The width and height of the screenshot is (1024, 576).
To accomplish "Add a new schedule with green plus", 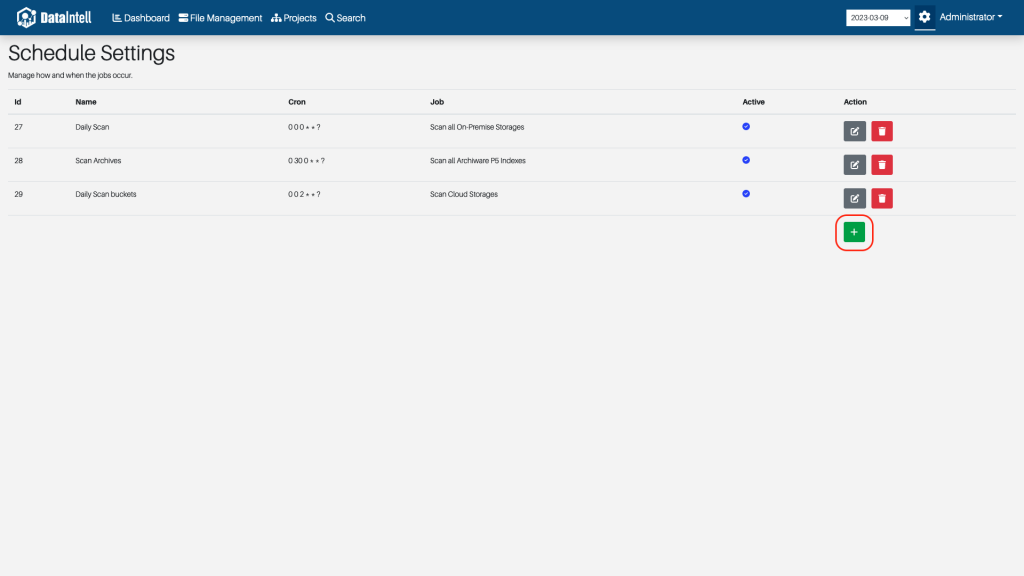I will pos(854,232).
